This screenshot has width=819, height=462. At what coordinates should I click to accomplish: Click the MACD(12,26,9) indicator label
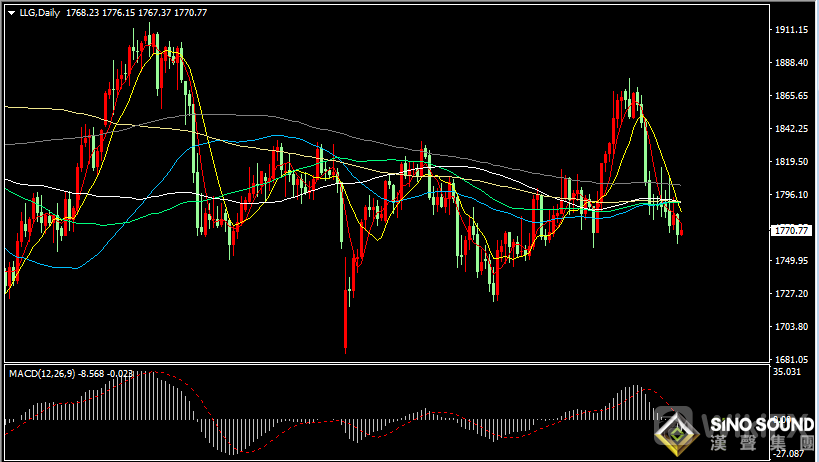pyautogui.click(x=42, y=373)
